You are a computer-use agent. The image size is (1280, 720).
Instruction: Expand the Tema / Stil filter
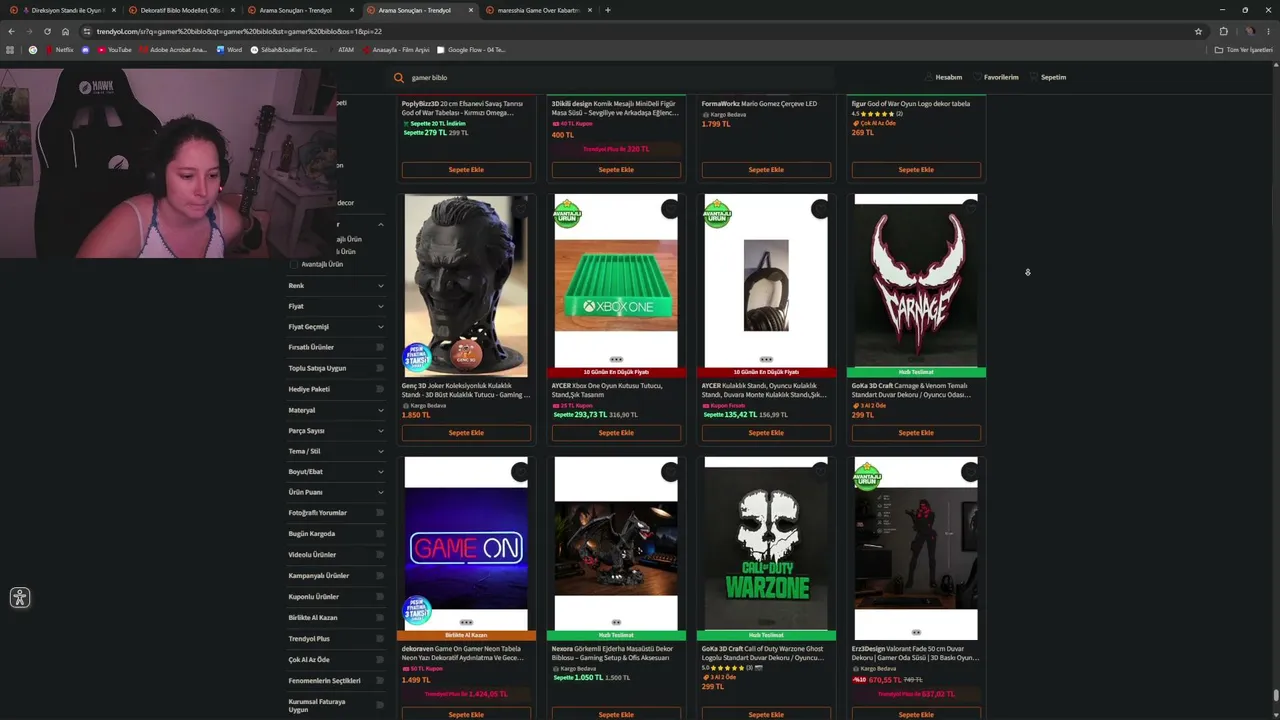[336, 451]
